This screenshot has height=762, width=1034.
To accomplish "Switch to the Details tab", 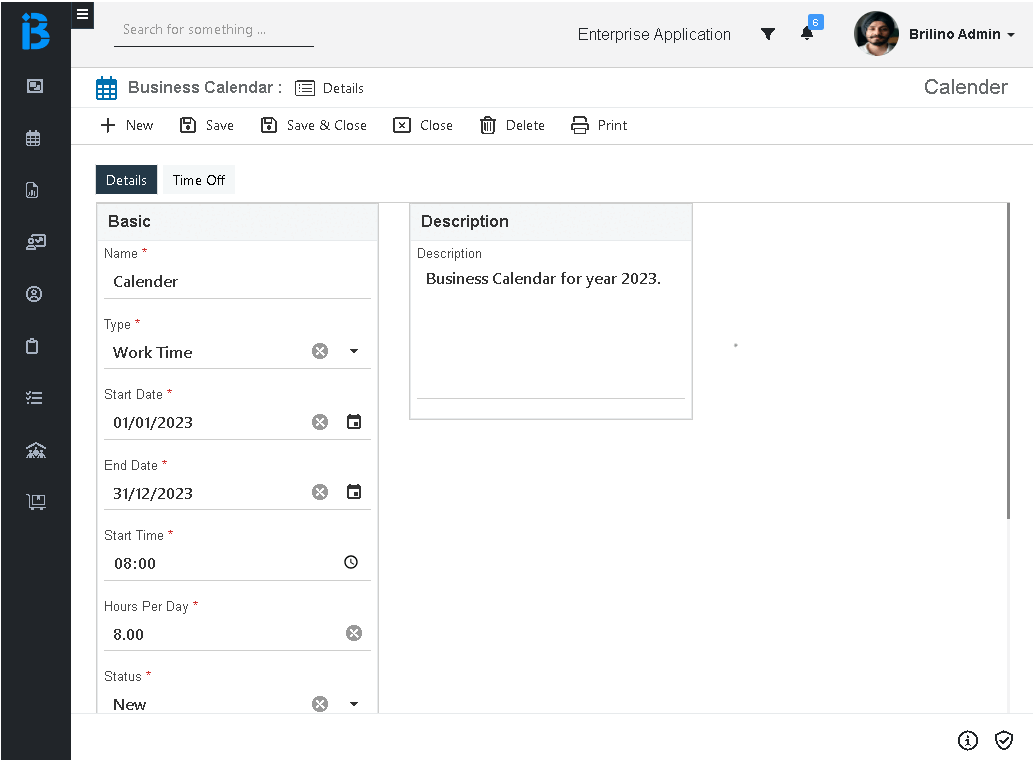I will [127, 180].
